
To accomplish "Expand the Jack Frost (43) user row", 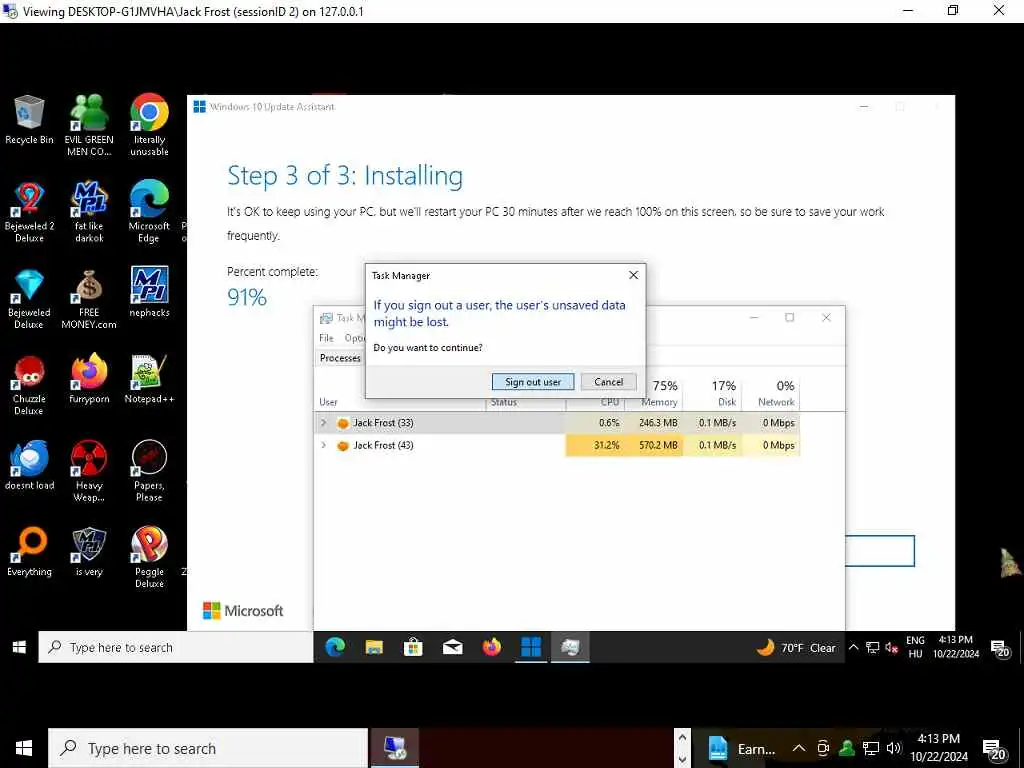I will point(323,445).
